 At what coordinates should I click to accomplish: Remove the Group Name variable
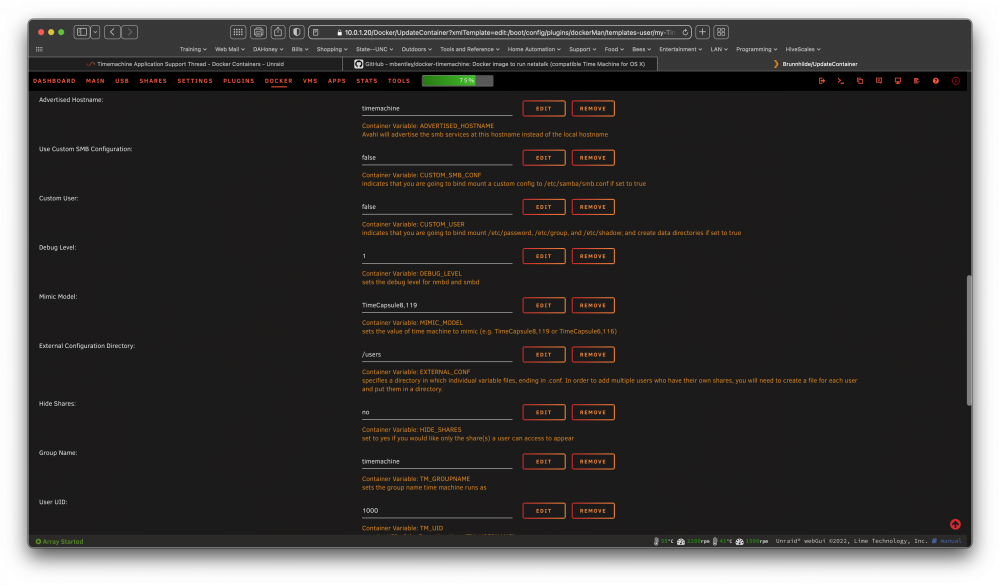coord(592,461)
